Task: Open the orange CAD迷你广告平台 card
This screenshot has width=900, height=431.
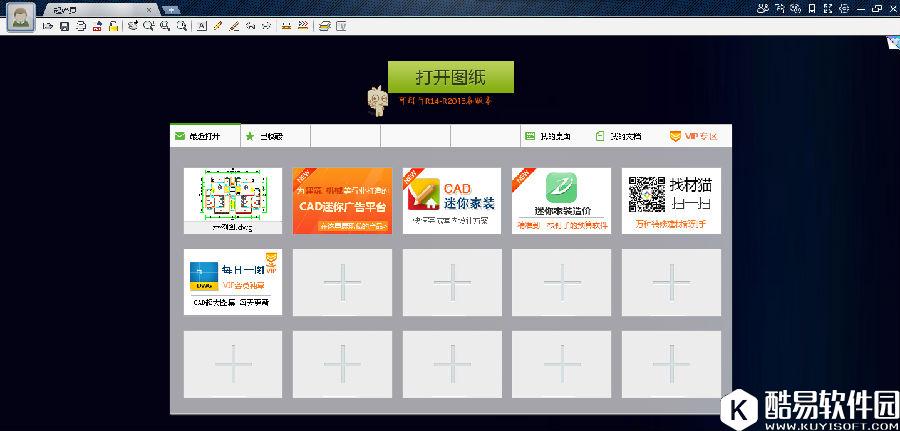Action: coord(342,200)
